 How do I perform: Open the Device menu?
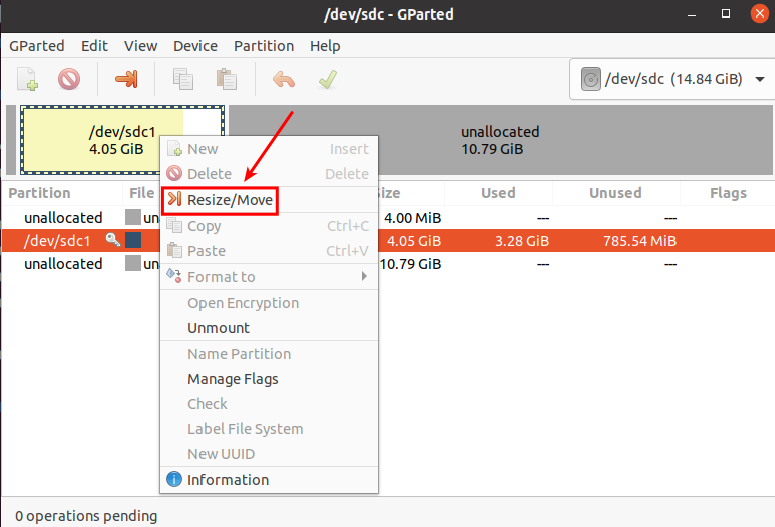(195, 46)
